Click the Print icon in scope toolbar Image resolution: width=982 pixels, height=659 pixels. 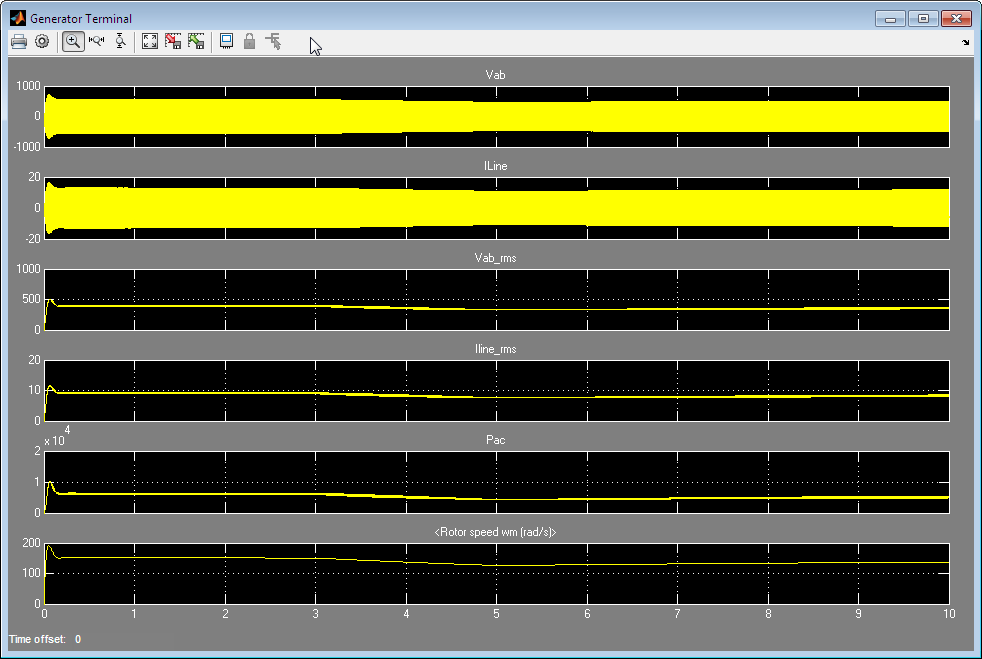pyautogui.click(x=18, y=41)
